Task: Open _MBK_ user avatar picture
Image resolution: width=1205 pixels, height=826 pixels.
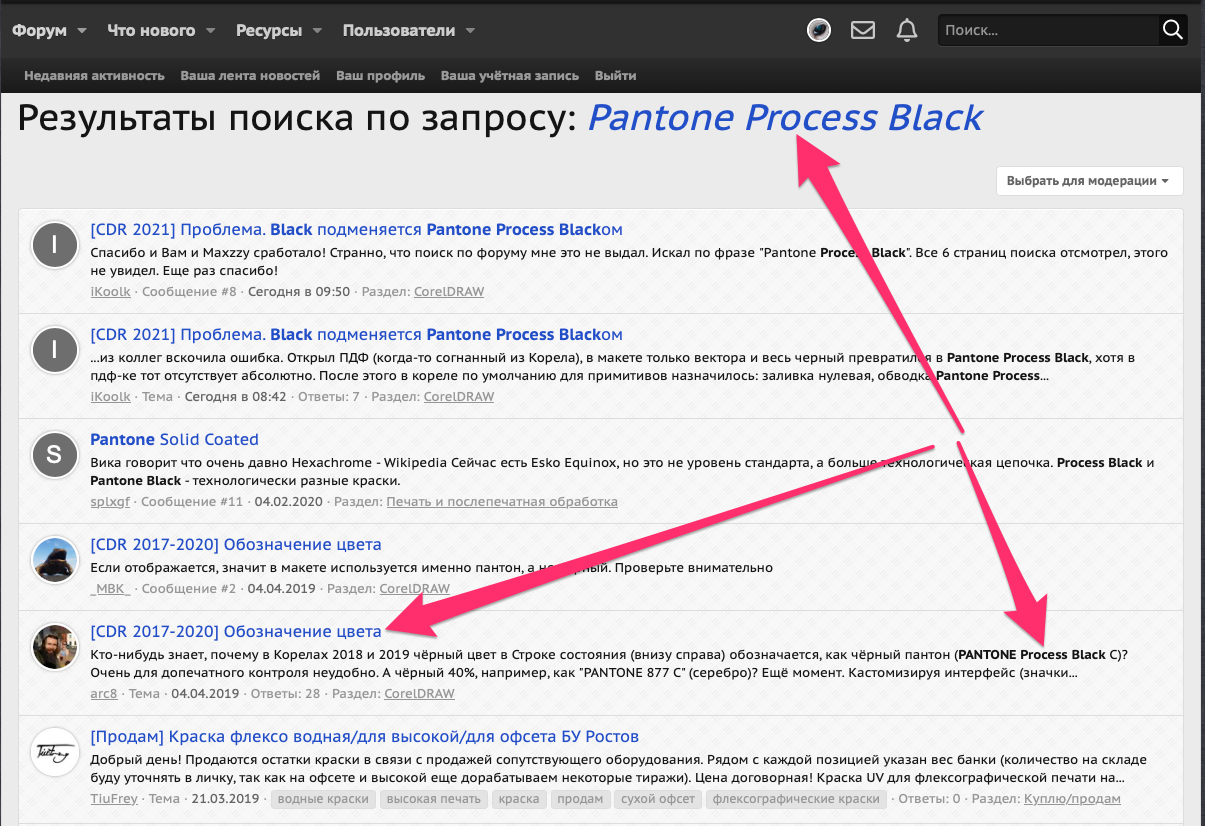Action: 55,560
